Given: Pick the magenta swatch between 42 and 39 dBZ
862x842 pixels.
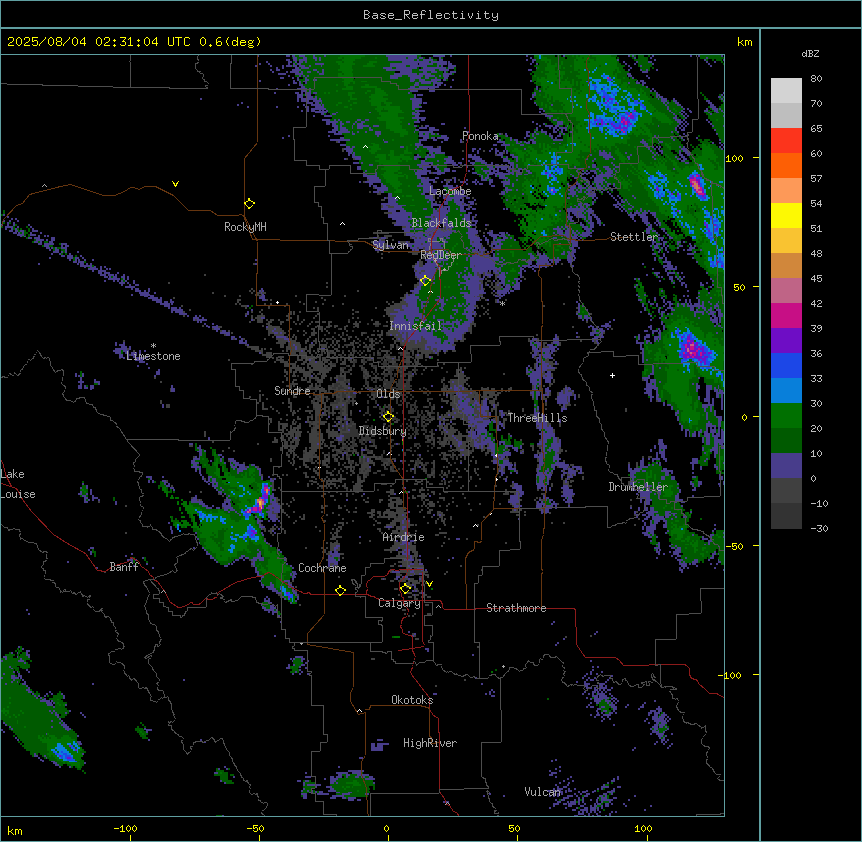Looking at the screenshot, I should pos(786,315).
